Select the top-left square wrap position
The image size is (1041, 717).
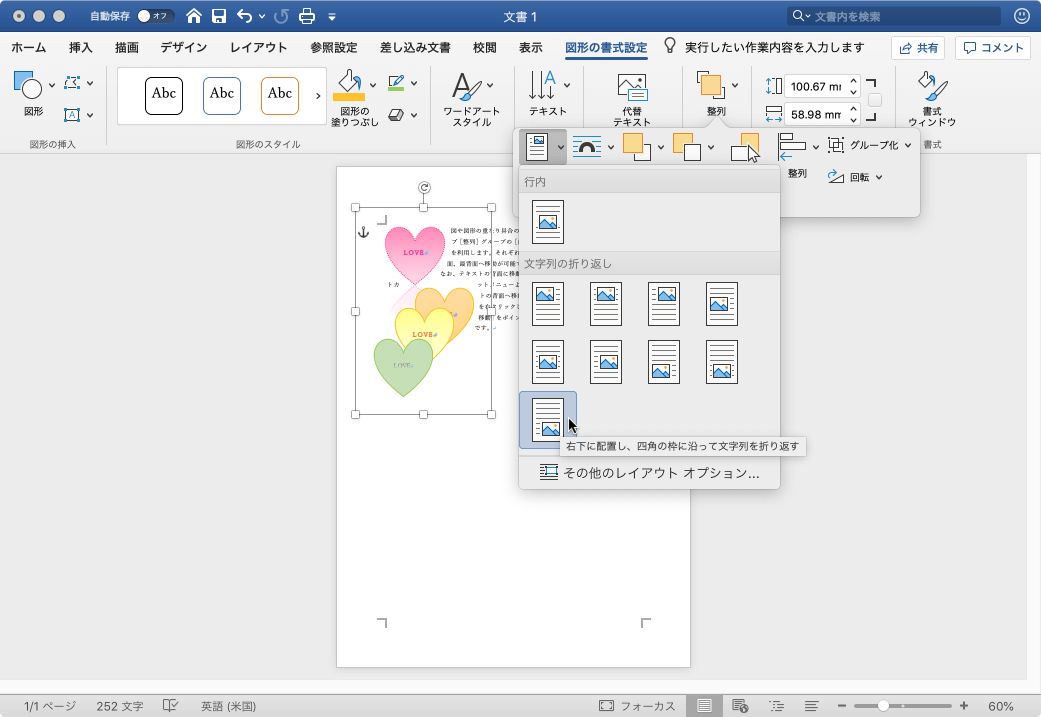tap(548, 304)
